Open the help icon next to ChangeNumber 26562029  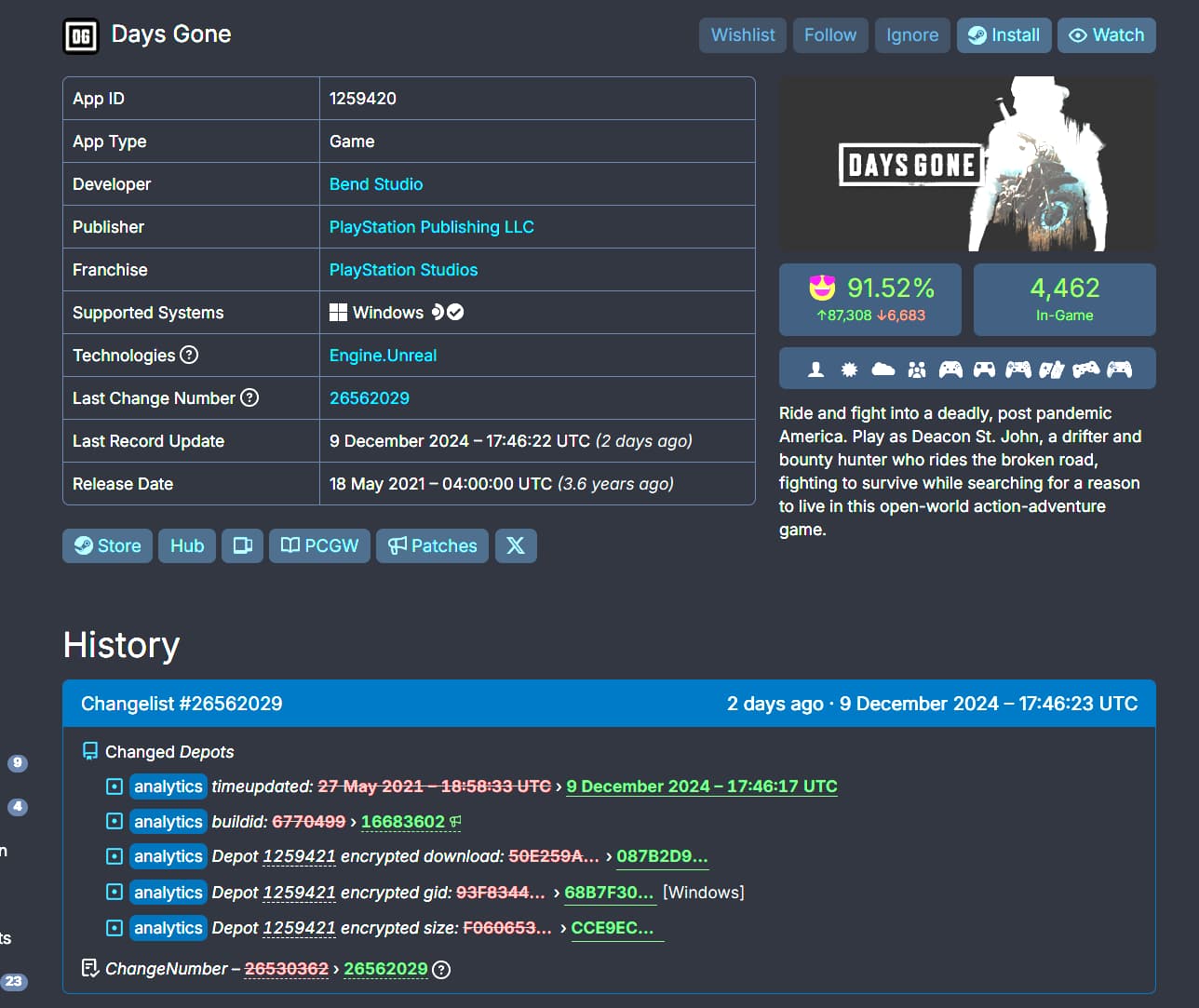442,969
